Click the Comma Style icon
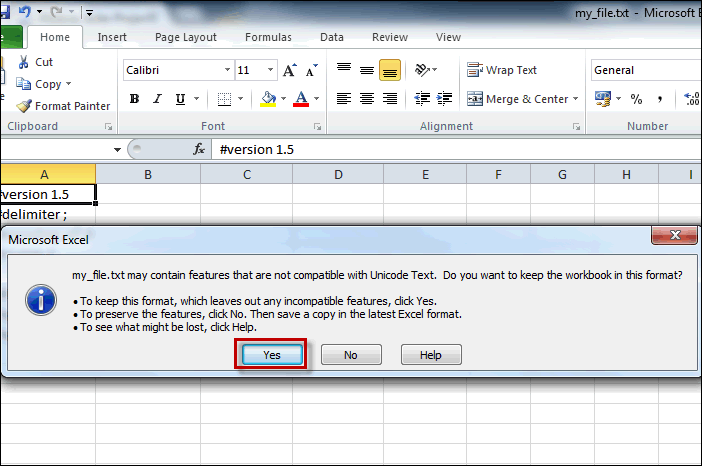This screenshot has height=466, width=702. coord(659,99)
